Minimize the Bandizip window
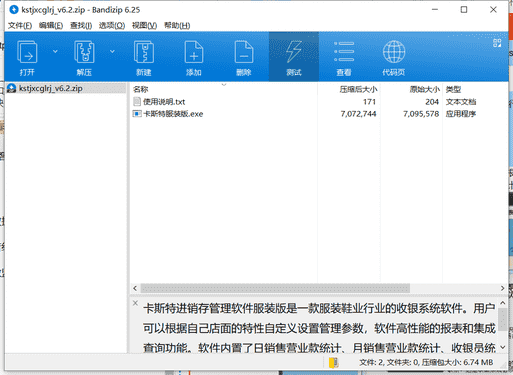 435,10
